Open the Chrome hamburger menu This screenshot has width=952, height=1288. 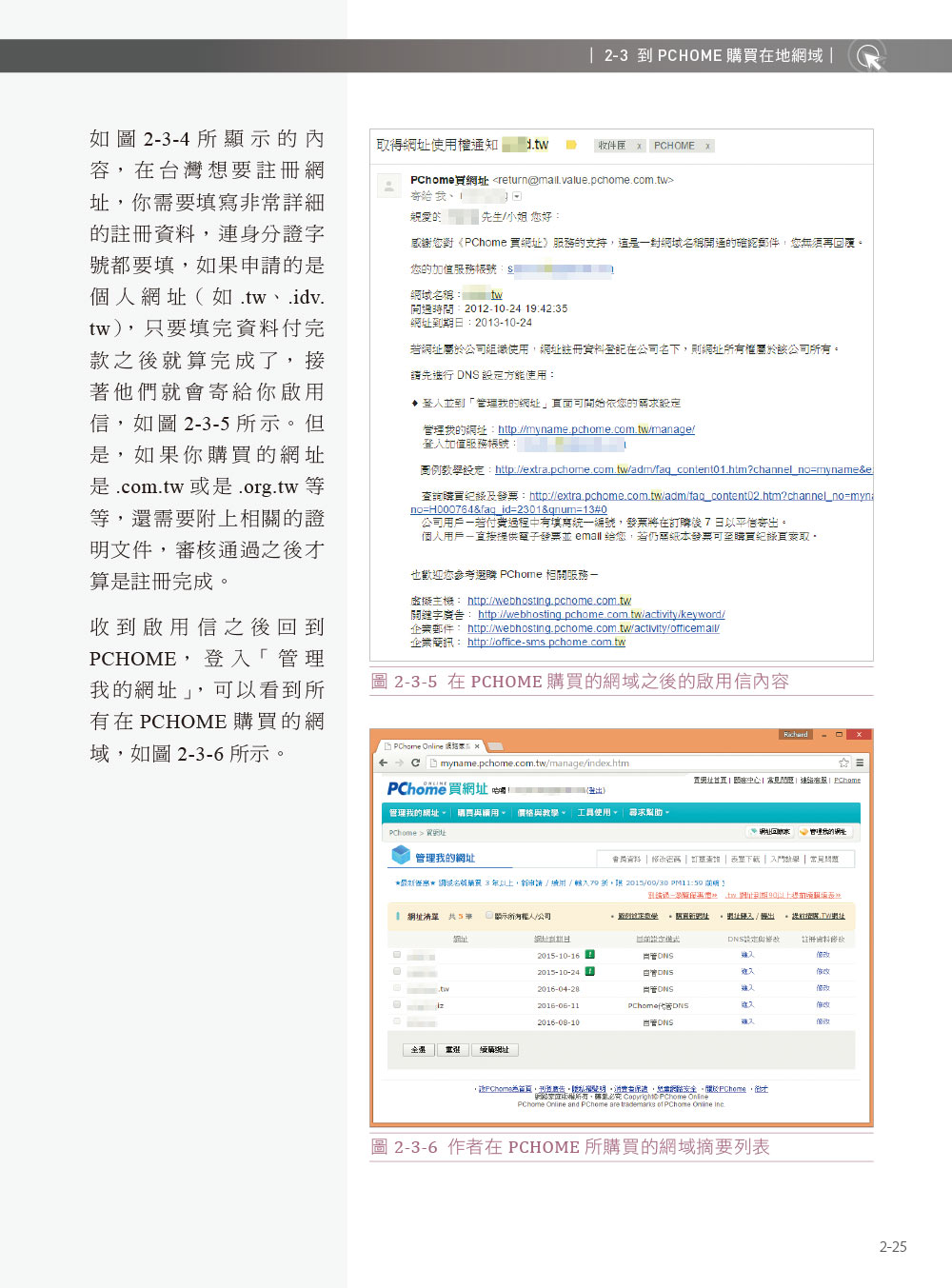click(x=860, y=763)
